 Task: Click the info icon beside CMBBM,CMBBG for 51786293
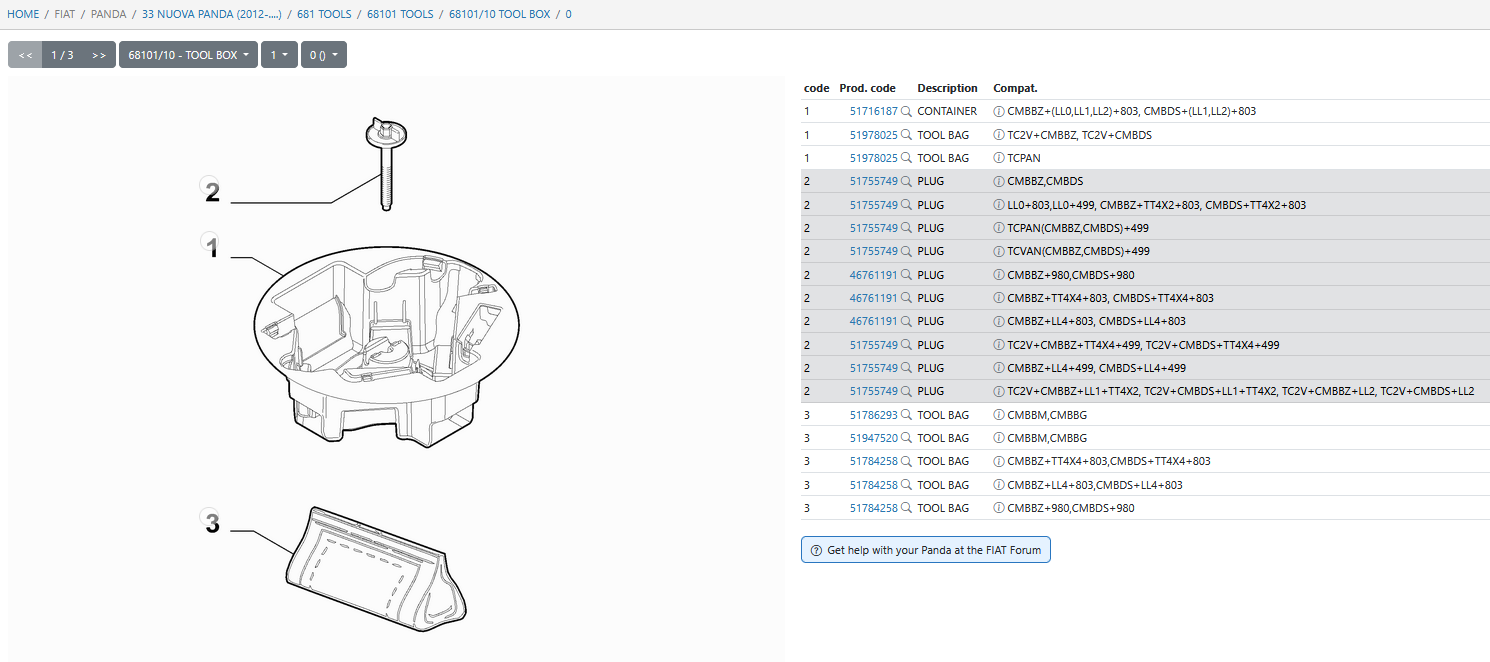(998, 415)
